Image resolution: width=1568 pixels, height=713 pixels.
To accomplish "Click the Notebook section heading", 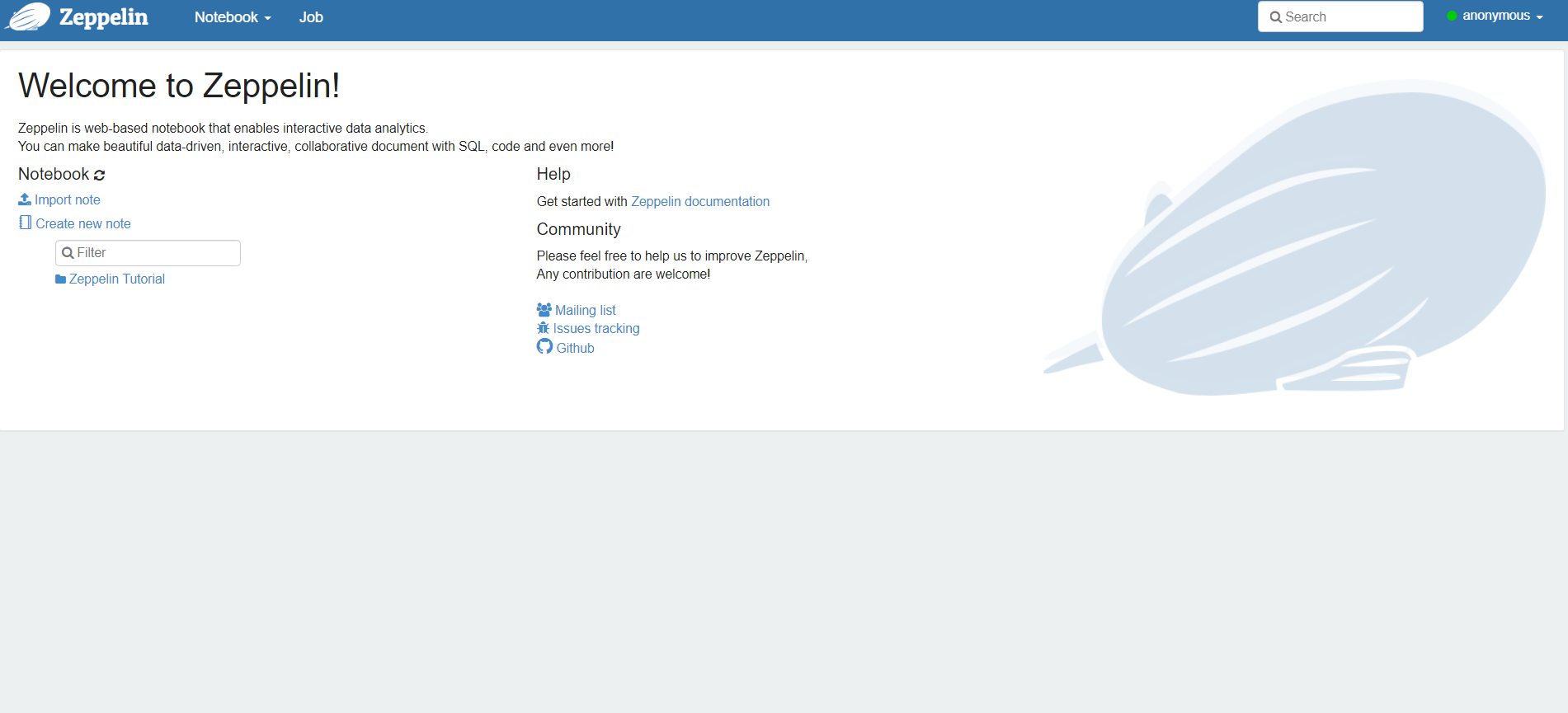I will click(54, 174).
